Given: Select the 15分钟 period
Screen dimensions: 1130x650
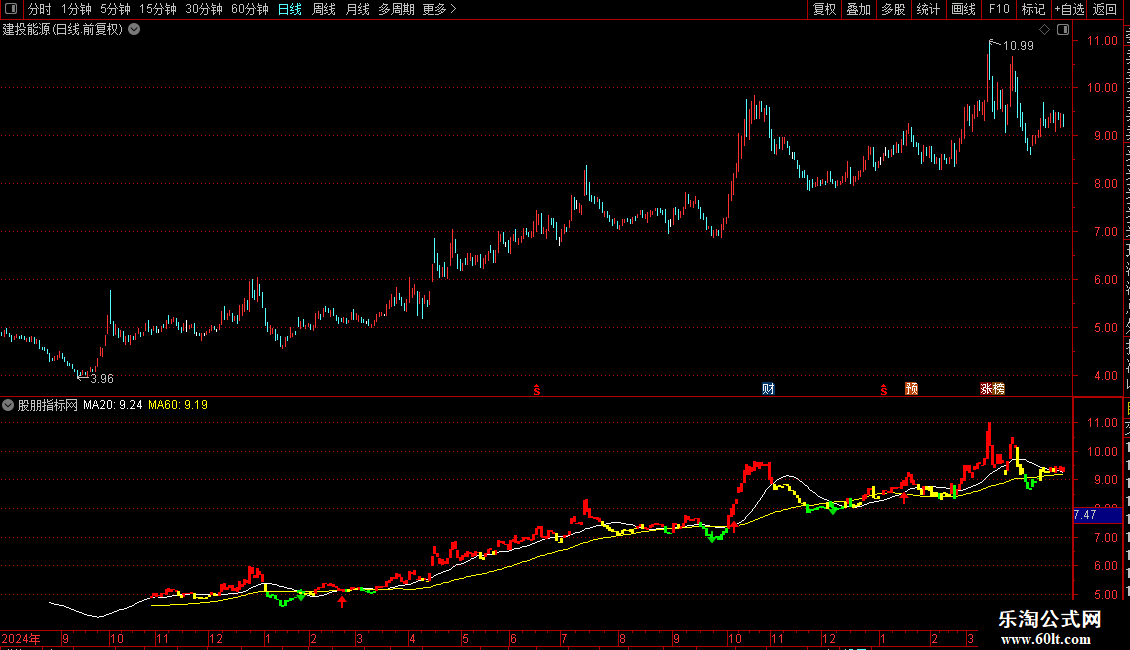Looking at the screenshot, I should [158, 9].
